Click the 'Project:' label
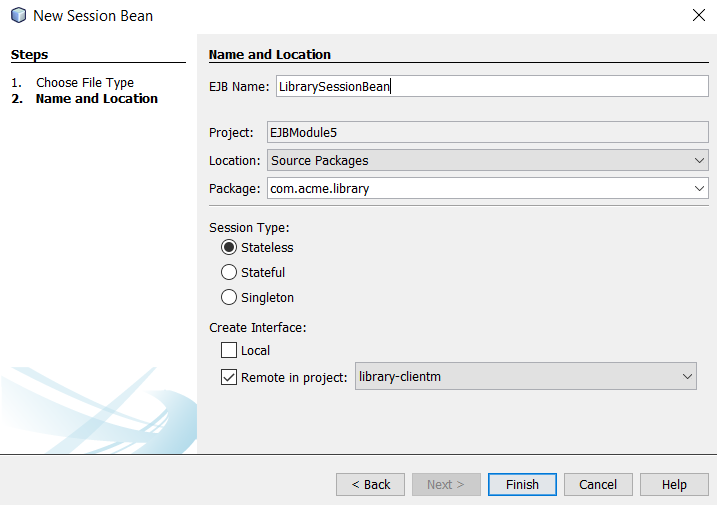The height and width of the screenshot is (505, 717). click(231, 133)
